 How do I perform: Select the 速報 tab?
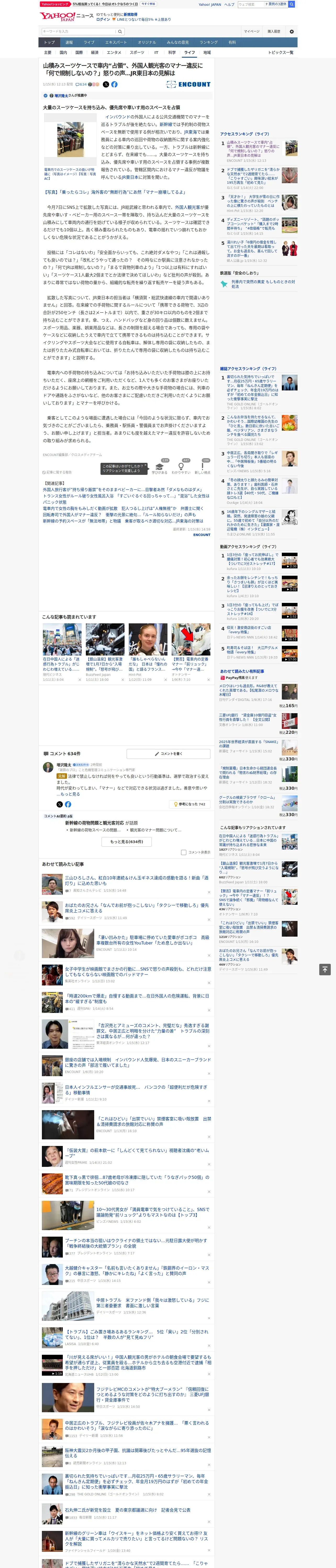[69, 43]
